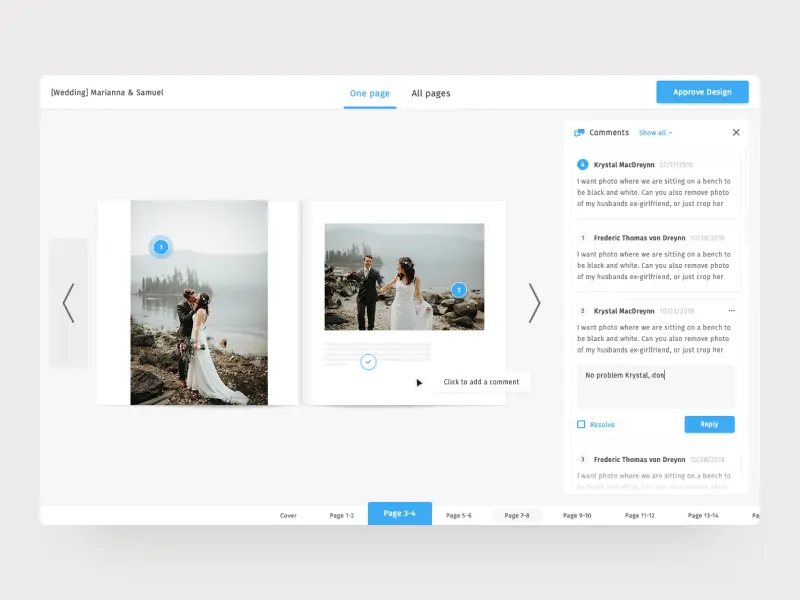The width and height of the screenshot is (800, 600).
Task: Click the 'Comments' panel heading
Action: (x=609, y=133)
